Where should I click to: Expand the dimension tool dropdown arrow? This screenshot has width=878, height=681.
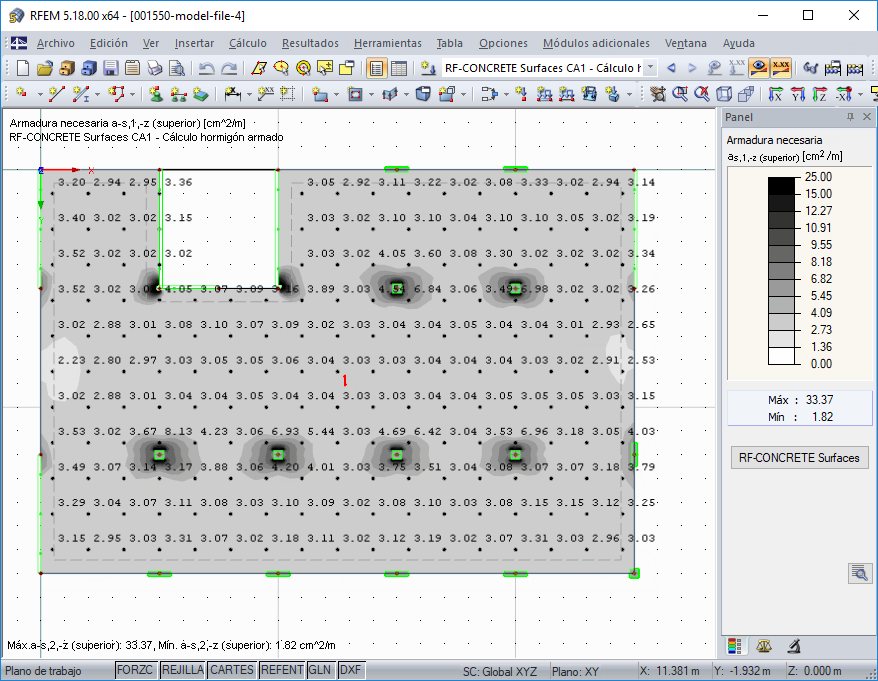click(x=249, y=94)
